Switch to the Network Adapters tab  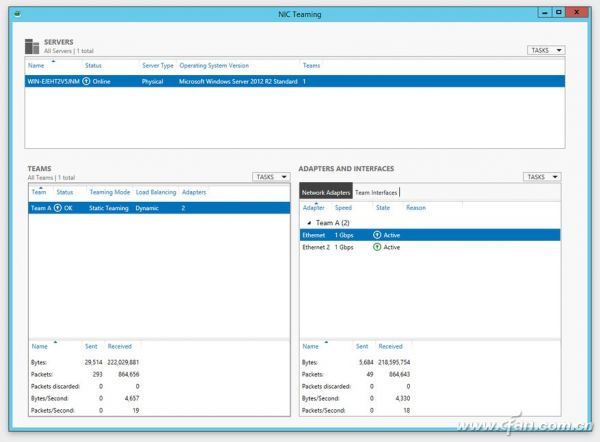[326, 192]
